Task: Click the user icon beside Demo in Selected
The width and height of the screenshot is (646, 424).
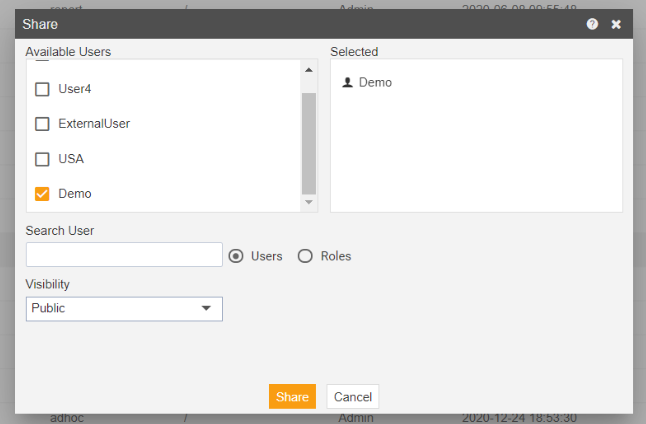Action: pyautogui.click(x=347, y=82)
